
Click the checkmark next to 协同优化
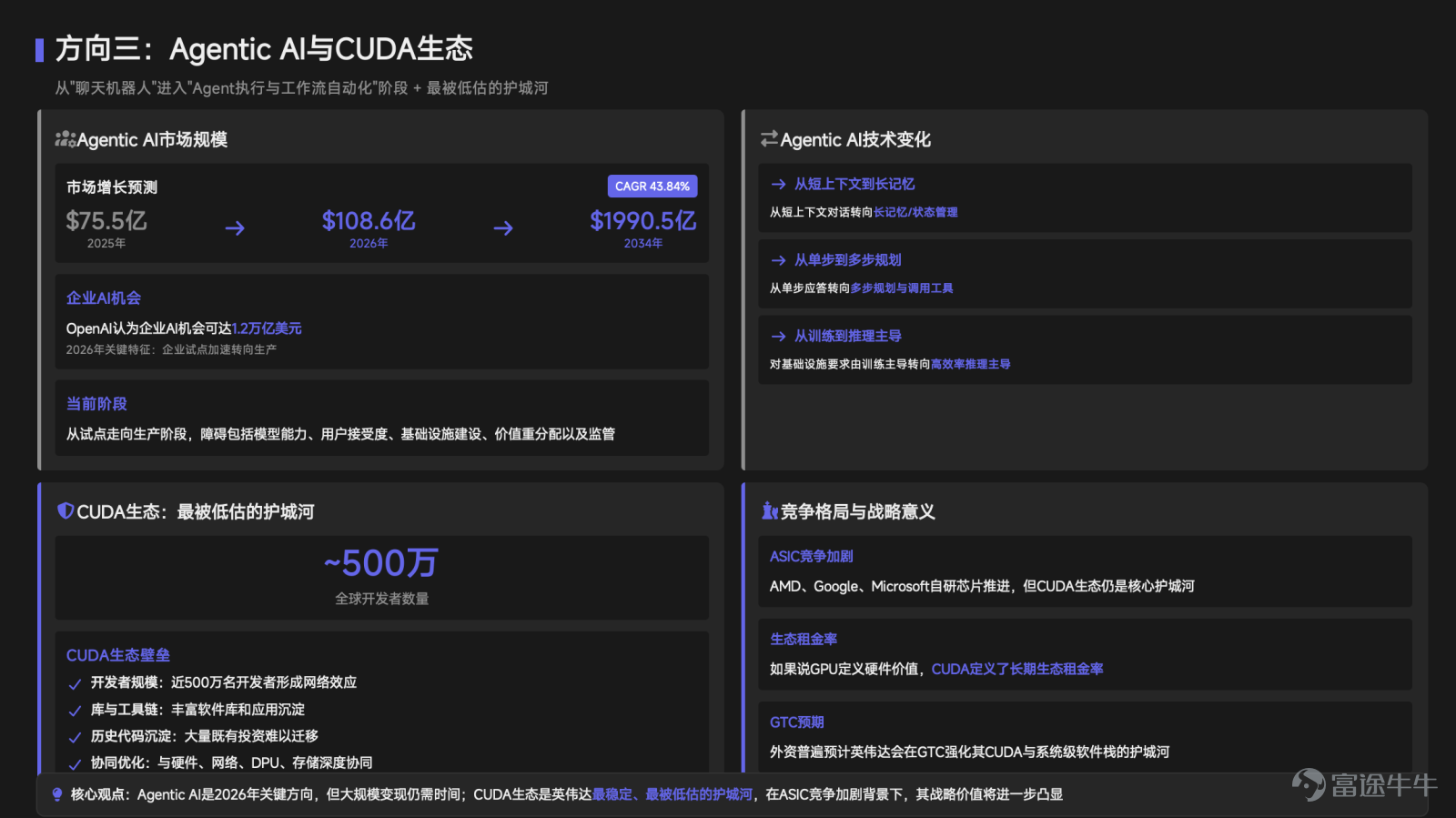coord(75,763)
